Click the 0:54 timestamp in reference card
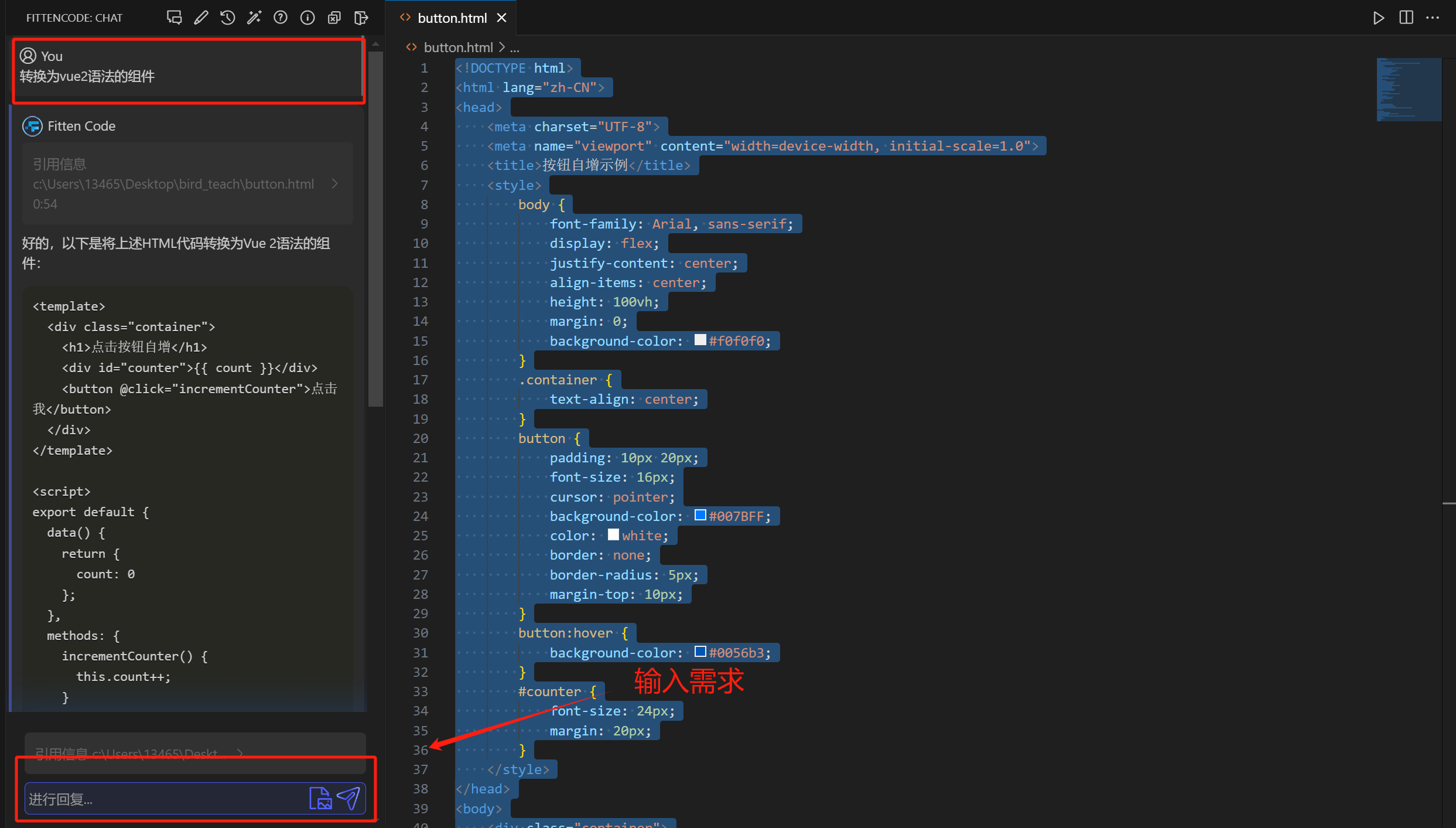Image resolution: width=1456 pixels, height=828 pixels. (45, 204)
